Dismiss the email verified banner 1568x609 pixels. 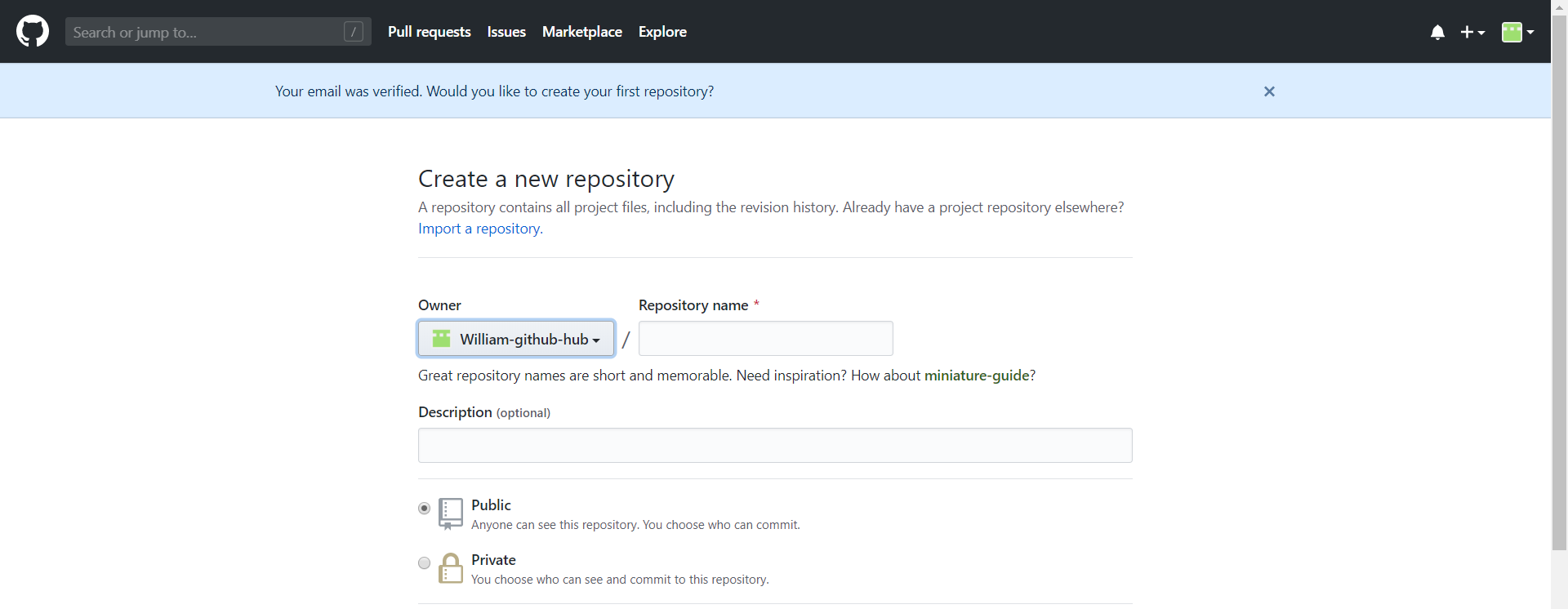1269,91
